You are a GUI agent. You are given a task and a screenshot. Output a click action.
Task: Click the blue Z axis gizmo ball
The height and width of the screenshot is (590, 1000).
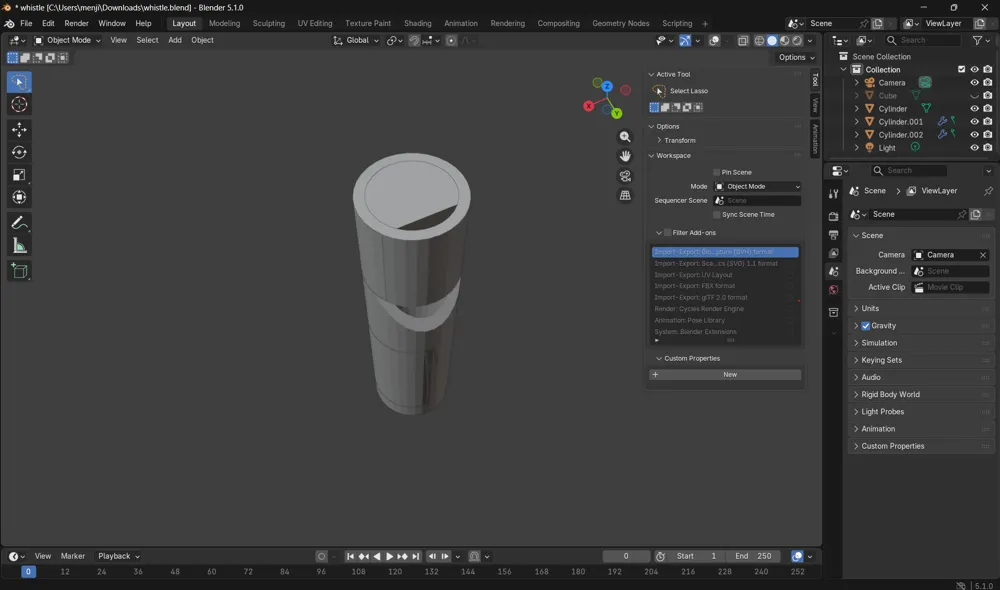[x=607, y=86]
